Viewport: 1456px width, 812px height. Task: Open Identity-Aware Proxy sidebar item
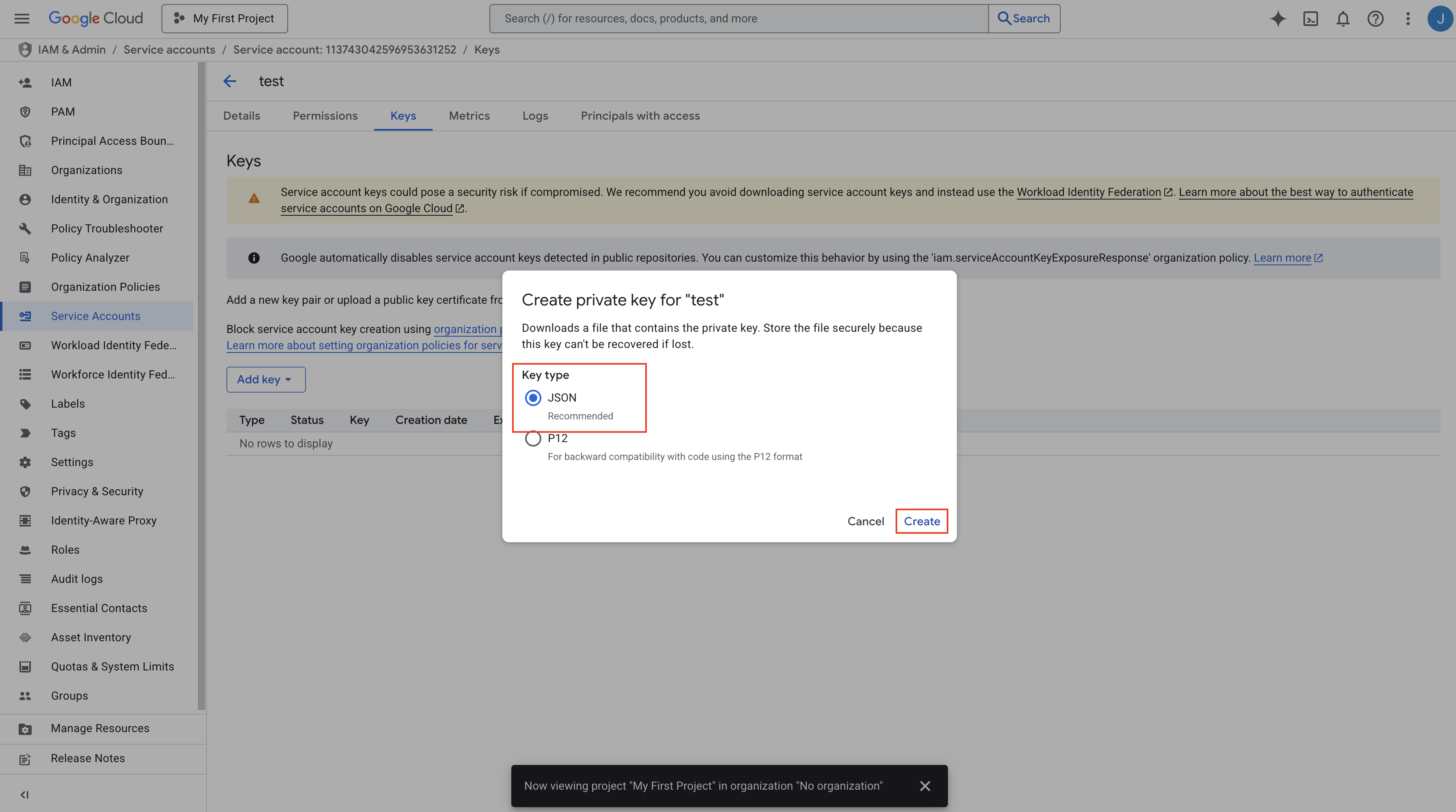(97, 520)
